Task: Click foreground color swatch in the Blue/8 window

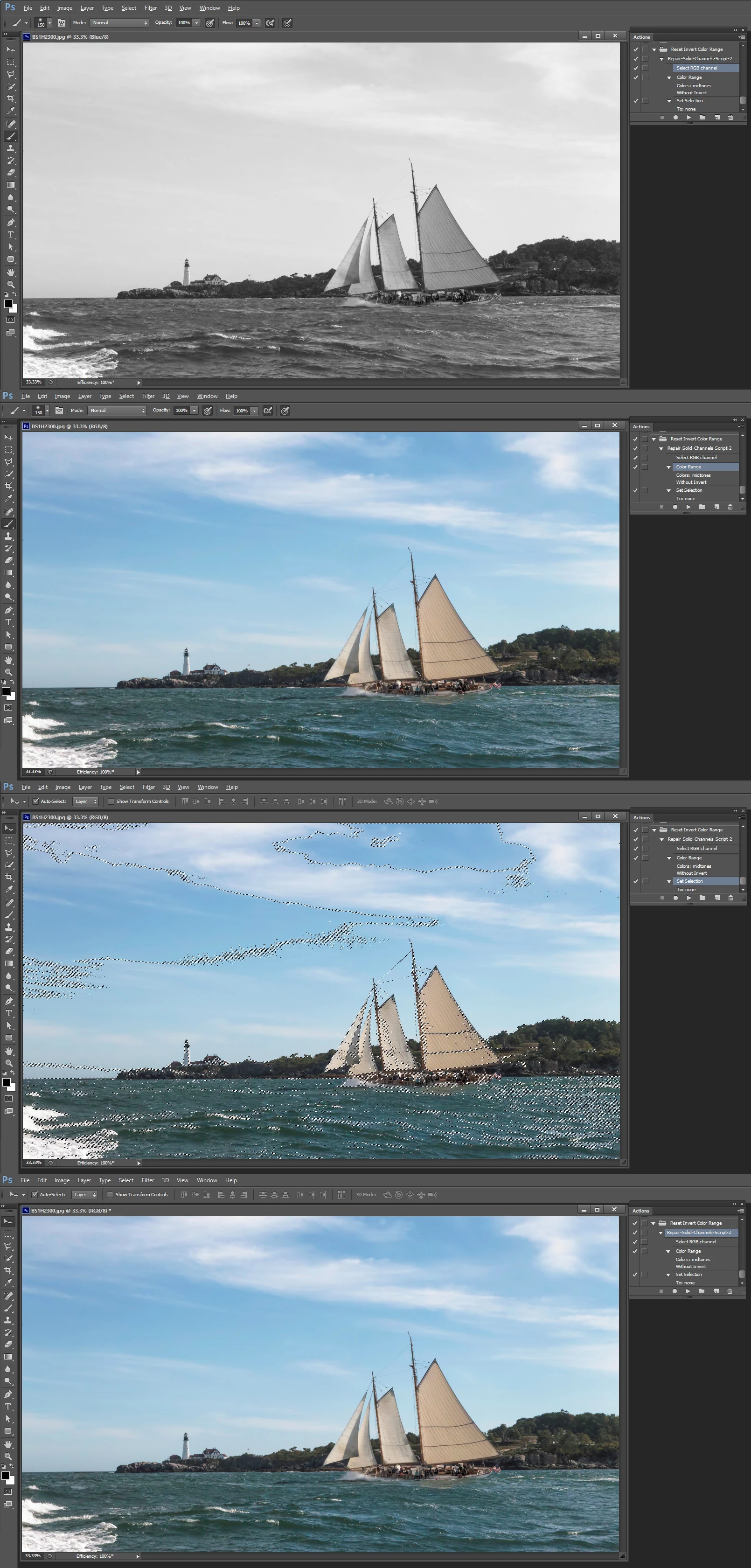Action: [8, 304]
